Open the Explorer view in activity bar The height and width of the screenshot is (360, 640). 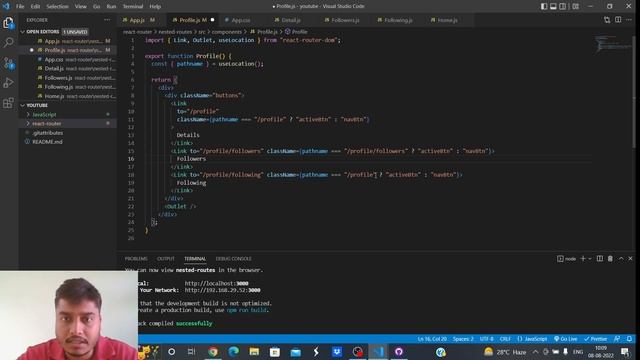pyautogui.click(x=8, y=23)
